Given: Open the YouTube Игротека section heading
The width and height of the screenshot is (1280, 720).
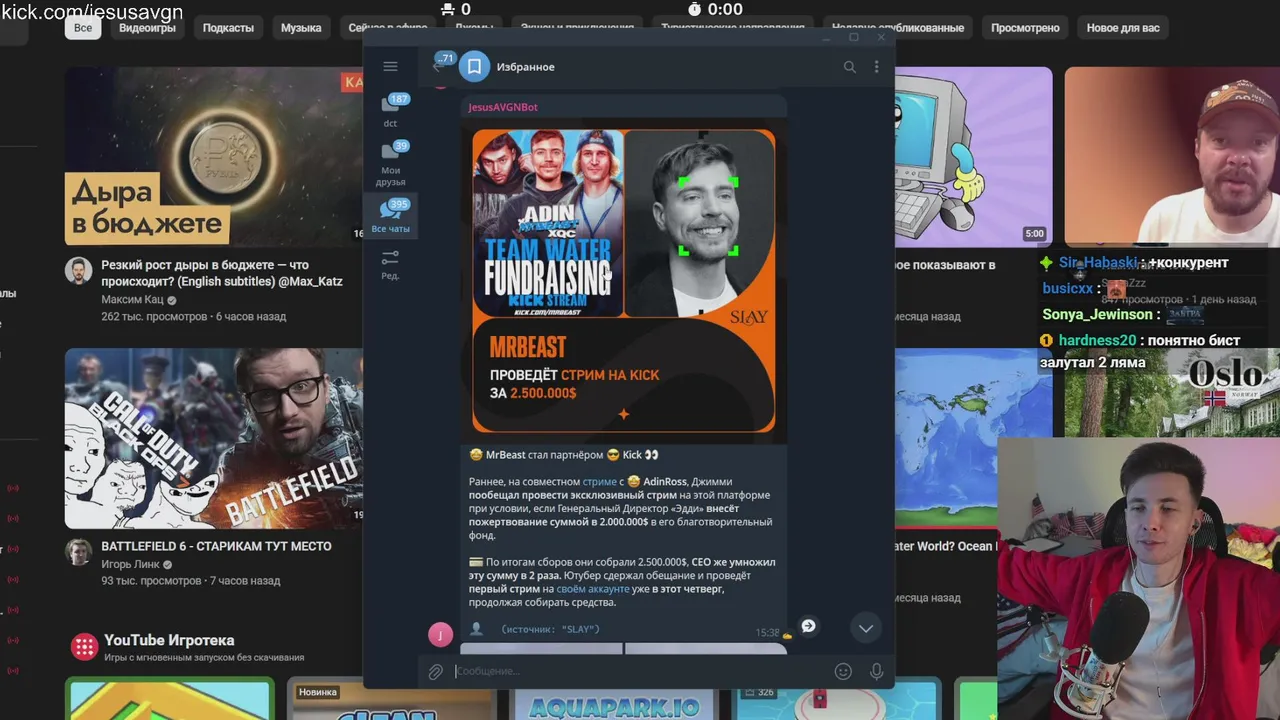Looking at the screenshot, I should coord(169,640).
